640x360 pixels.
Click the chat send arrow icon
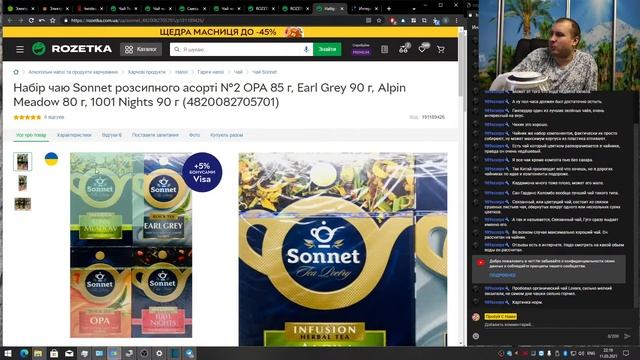[x=627, y=336]
